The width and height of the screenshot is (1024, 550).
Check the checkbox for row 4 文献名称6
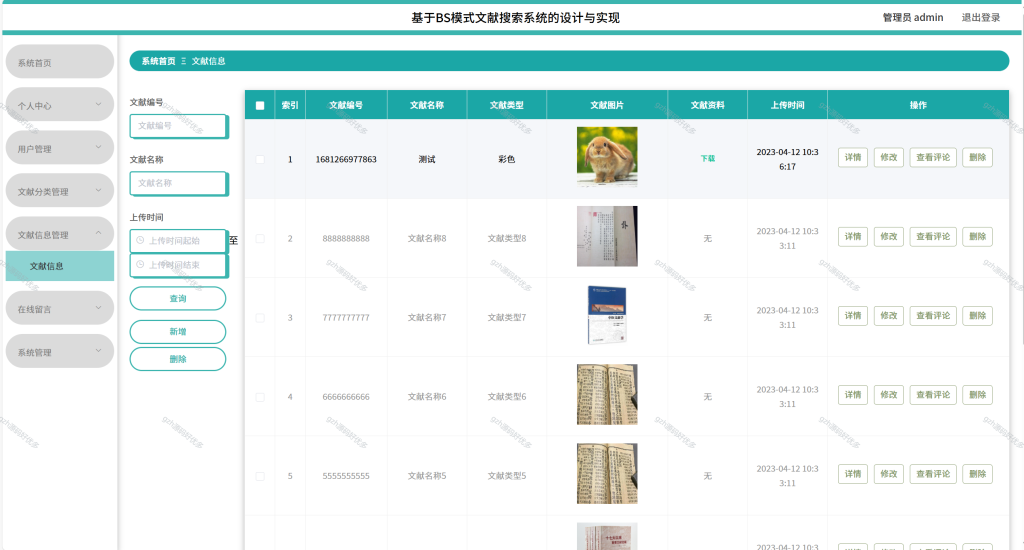click(260, 396)
